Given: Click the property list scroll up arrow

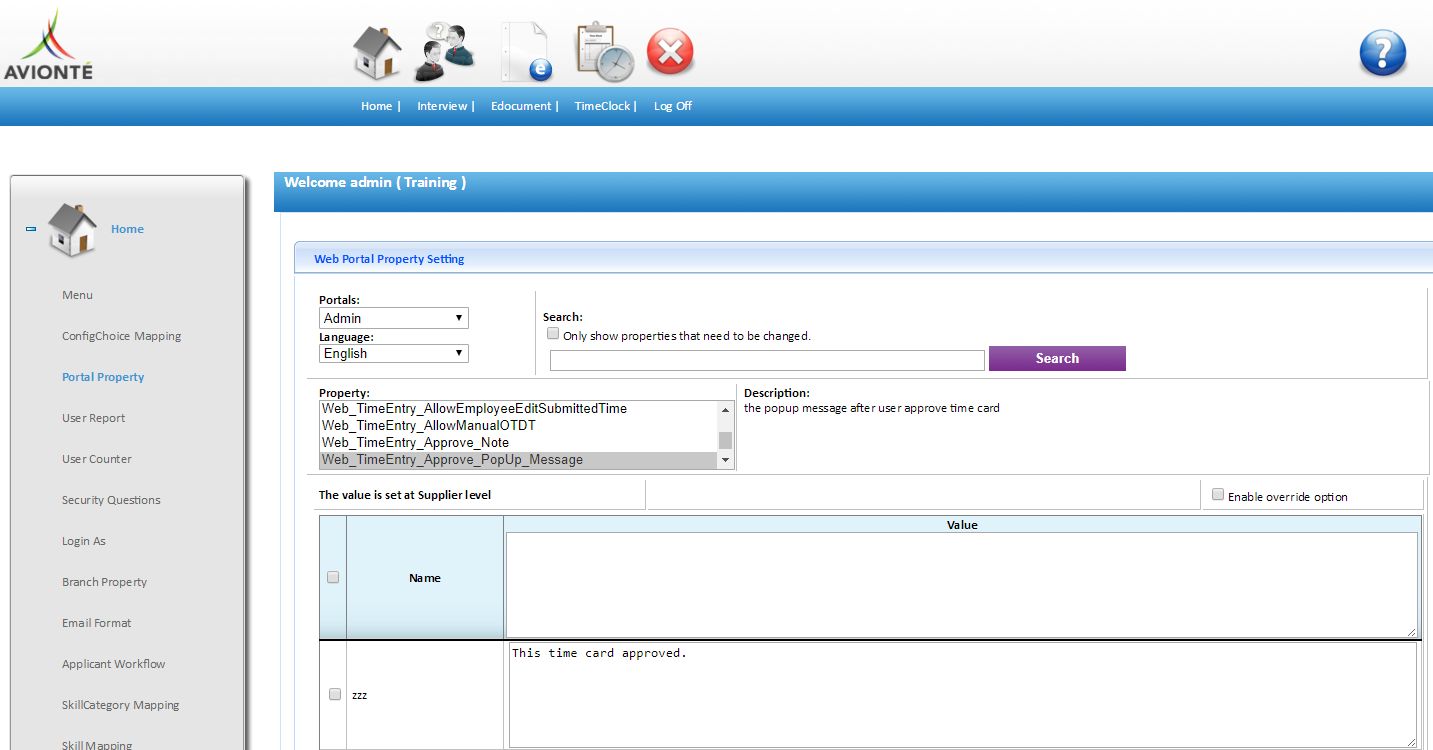Looking at the screenshot, I should click(726, 409).
